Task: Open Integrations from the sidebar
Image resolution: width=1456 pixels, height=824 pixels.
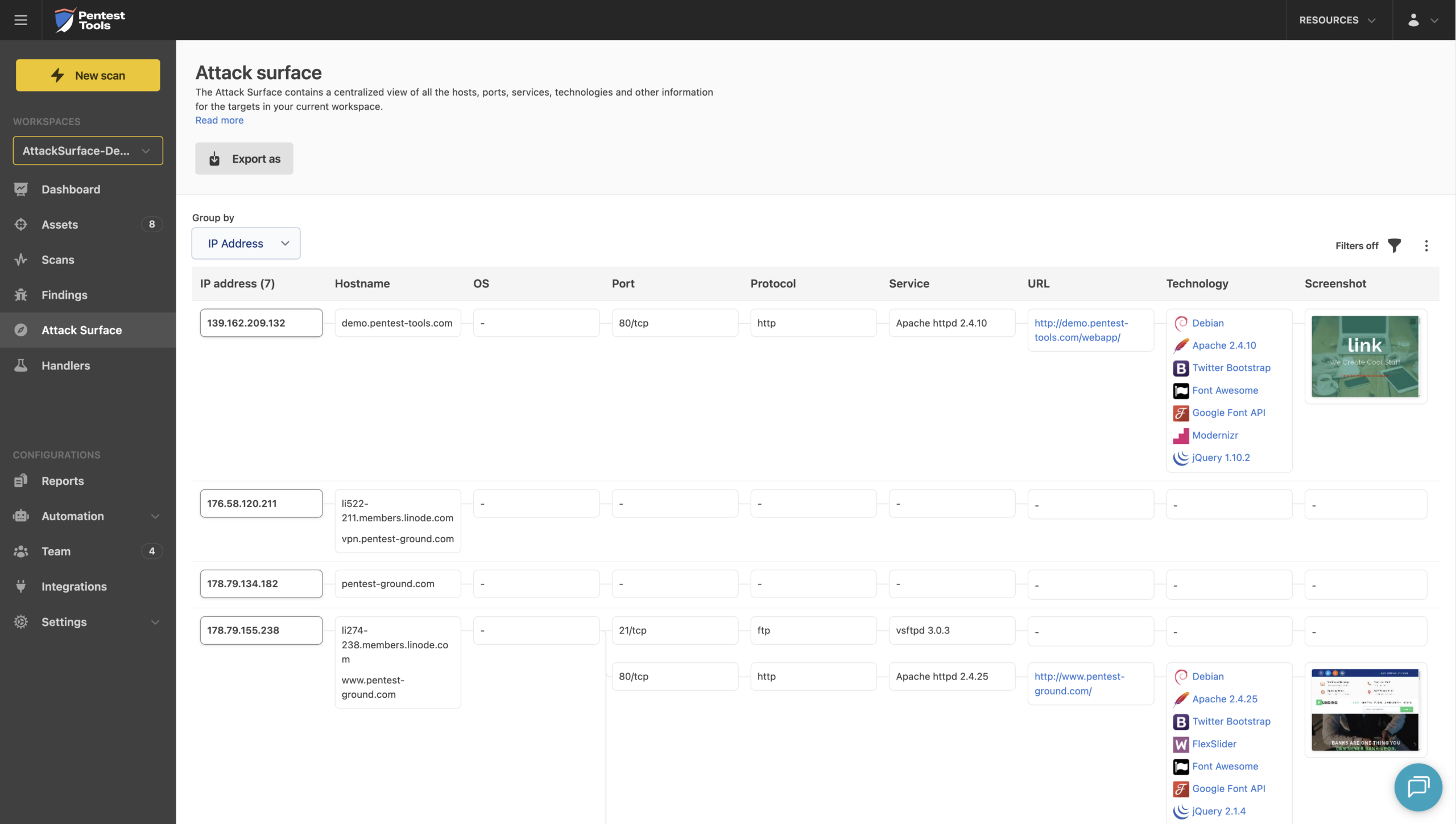Action: point(74,586)
